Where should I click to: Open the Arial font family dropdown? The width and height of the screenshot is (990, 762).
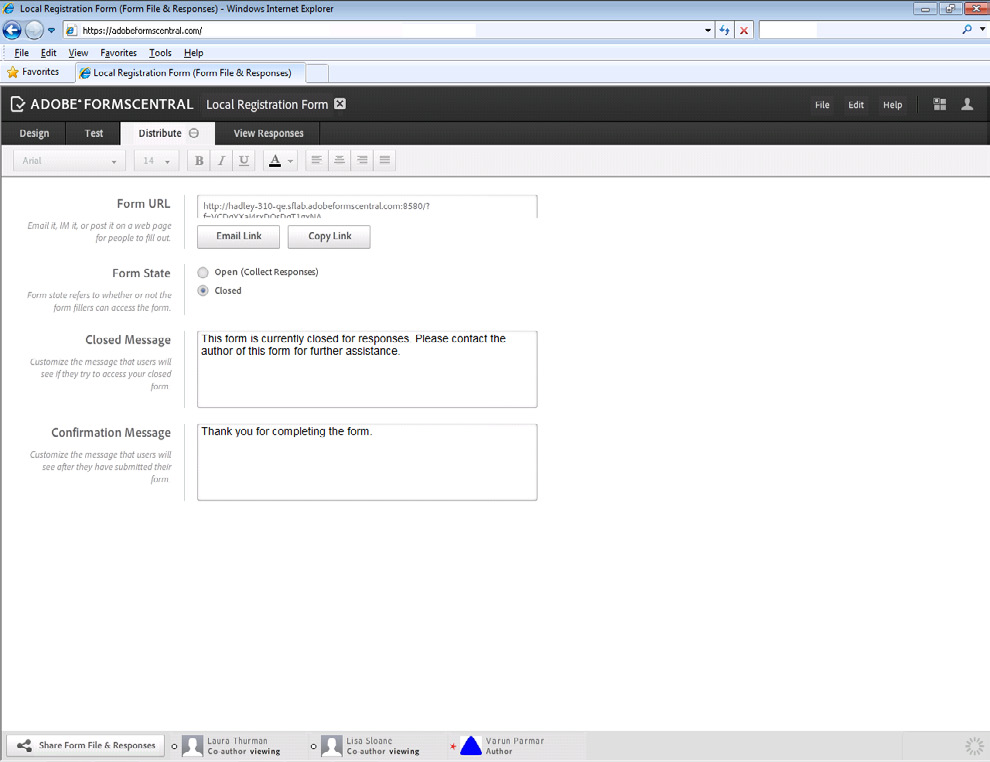(69, 161)
